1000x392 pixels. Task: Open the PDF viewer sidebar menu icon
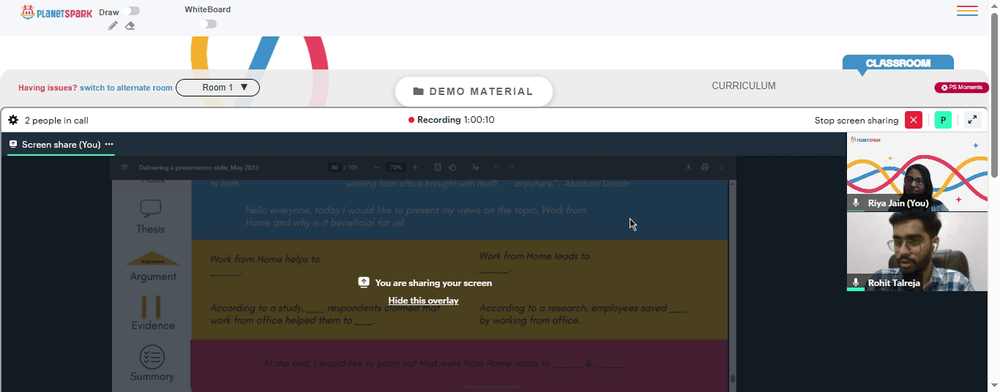124,168
